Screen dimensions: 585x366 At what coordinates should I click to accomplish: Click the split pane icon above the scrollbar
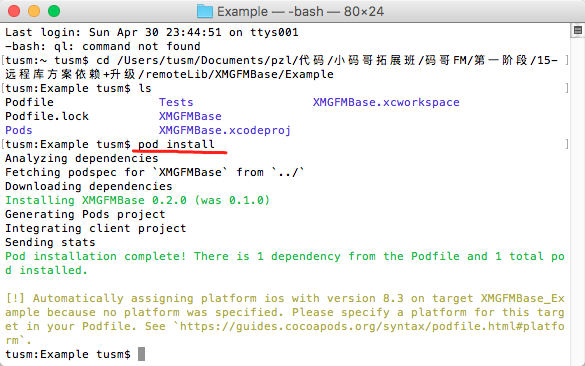578,30
